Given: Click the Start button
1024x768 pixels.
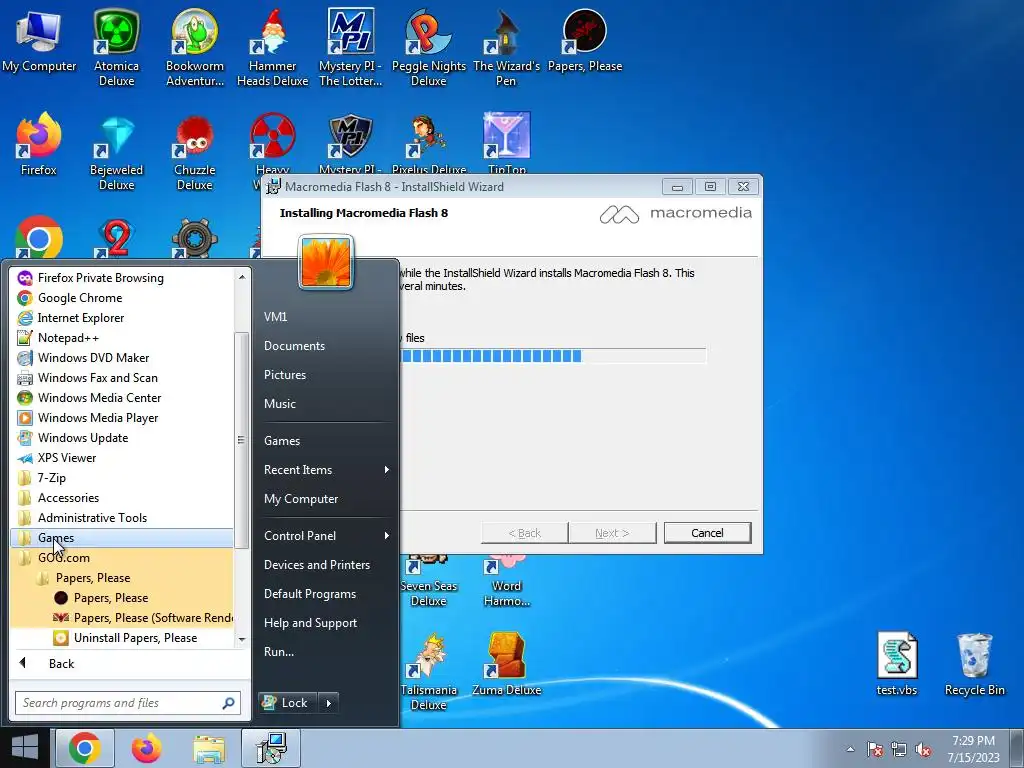Looking at the screenshot, I should click(x=25, y=748).
